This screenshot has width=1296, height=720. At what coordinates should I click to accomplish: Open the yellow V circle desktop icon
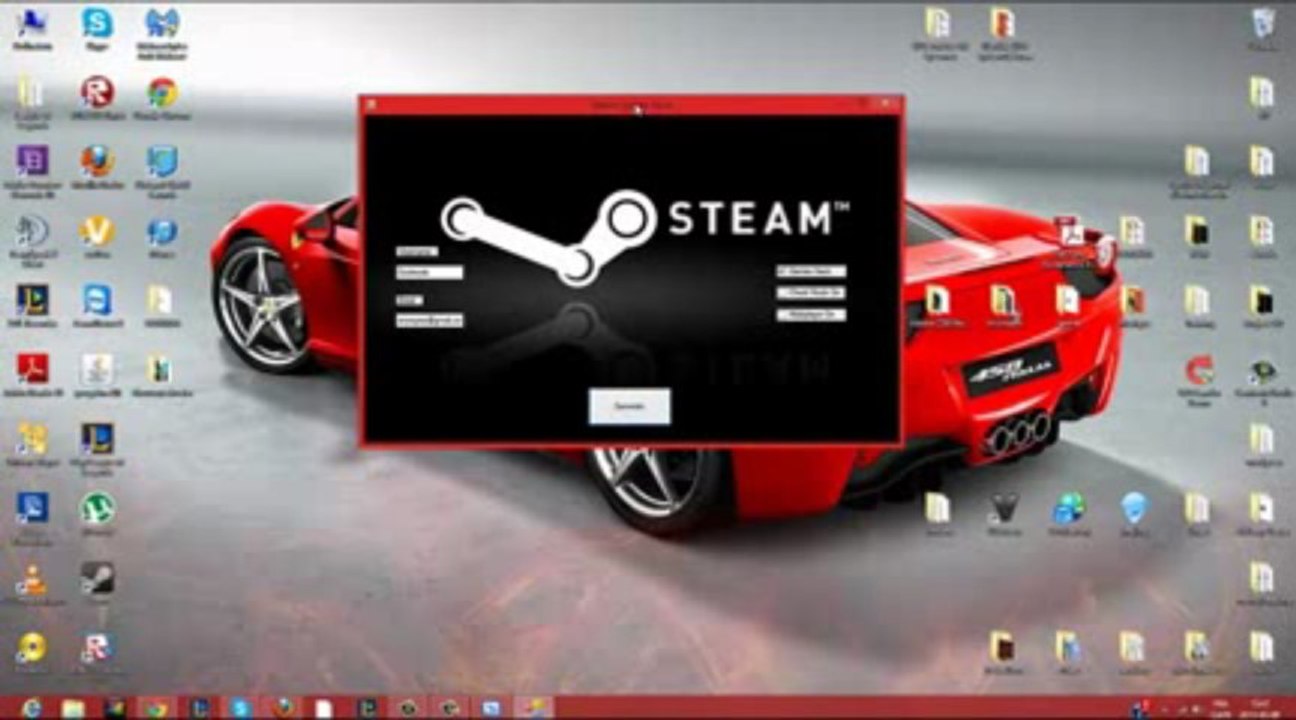[x=97, y=231]
